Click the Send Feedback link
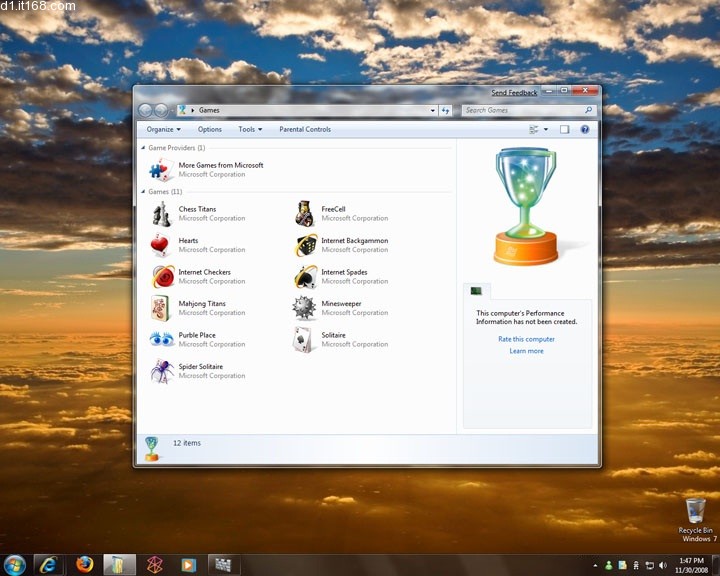 514,93
